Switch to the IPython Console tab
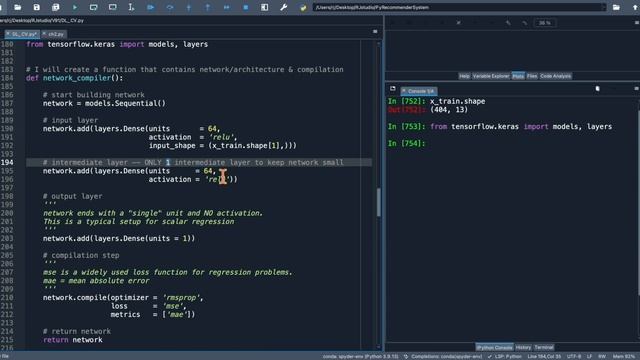The image size is (640, 360). 494,347
